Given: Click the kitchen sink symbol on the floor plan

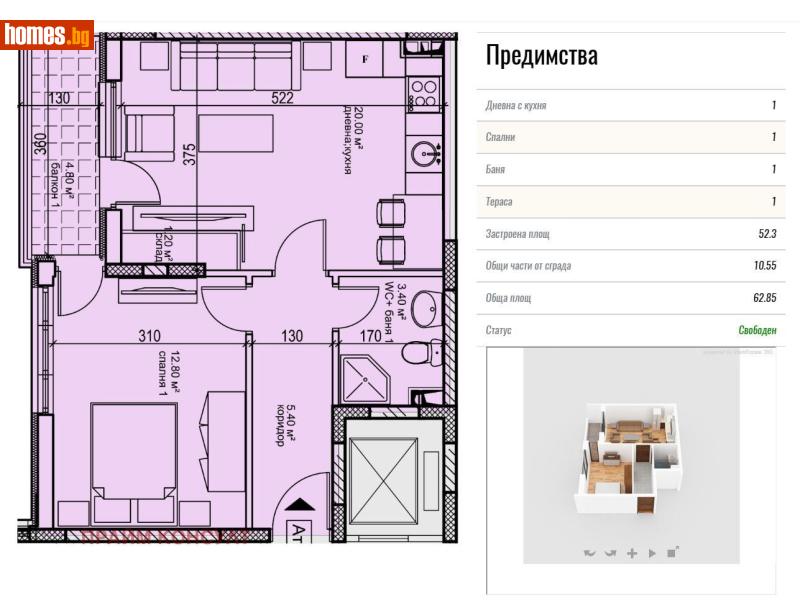Looking at the screenshot, I should pos(419,48).
